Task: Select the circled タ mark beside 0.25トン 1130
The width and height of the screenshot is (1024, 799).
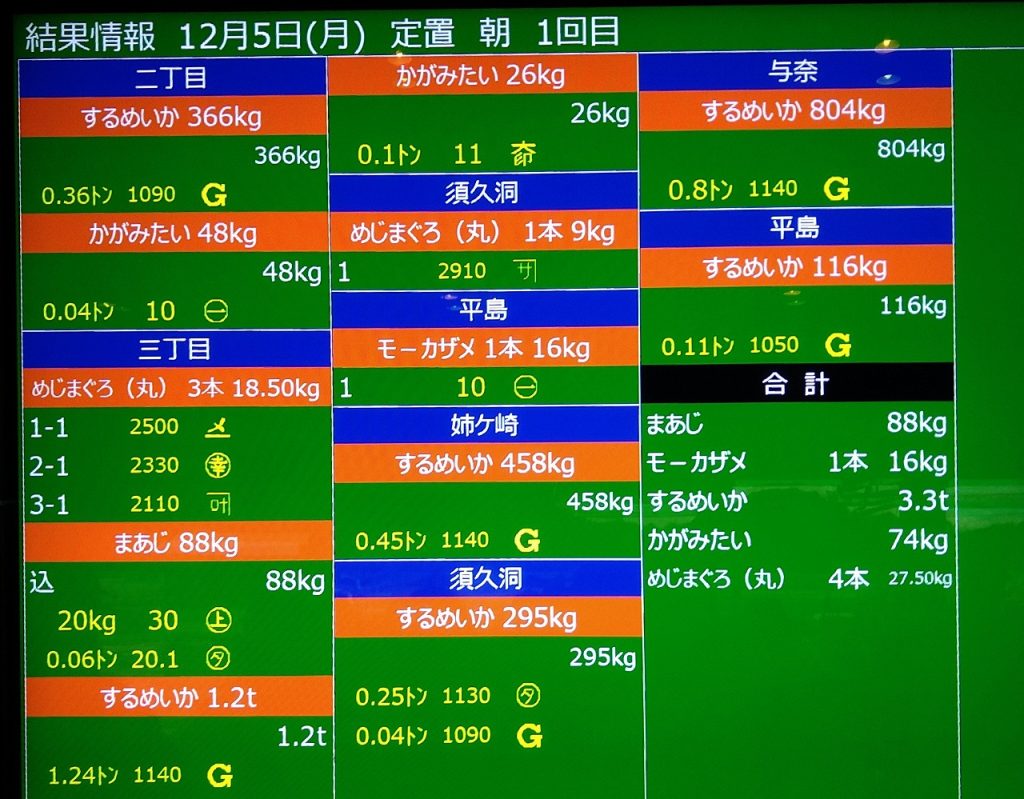Action: [x=528, y=696]
